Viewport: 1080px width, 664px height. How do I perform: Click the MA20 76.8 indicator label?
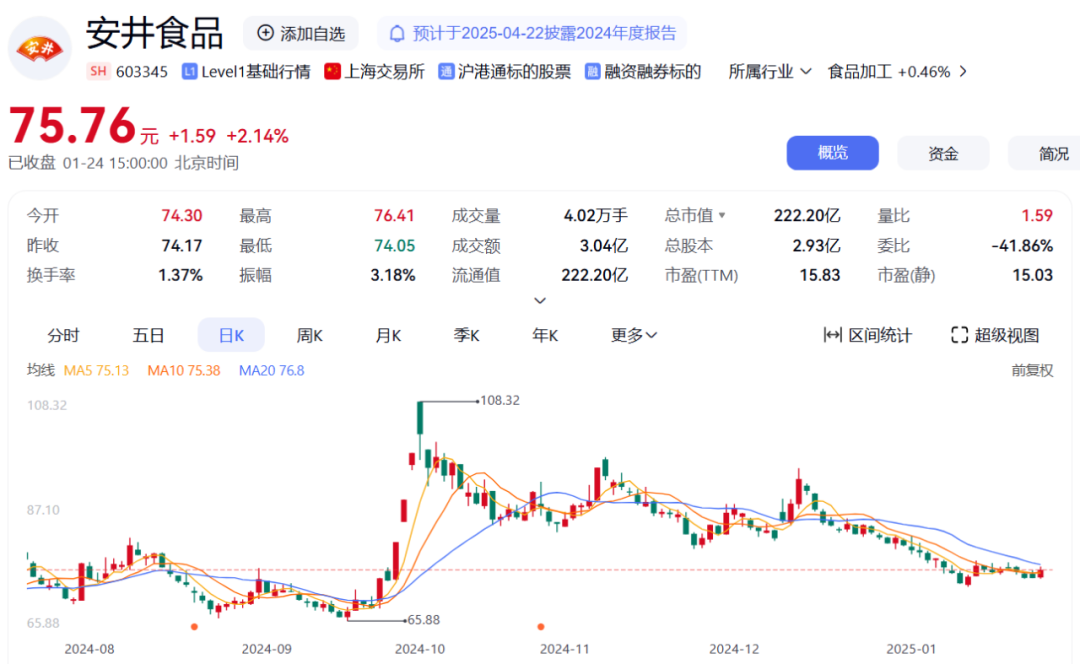271,371
